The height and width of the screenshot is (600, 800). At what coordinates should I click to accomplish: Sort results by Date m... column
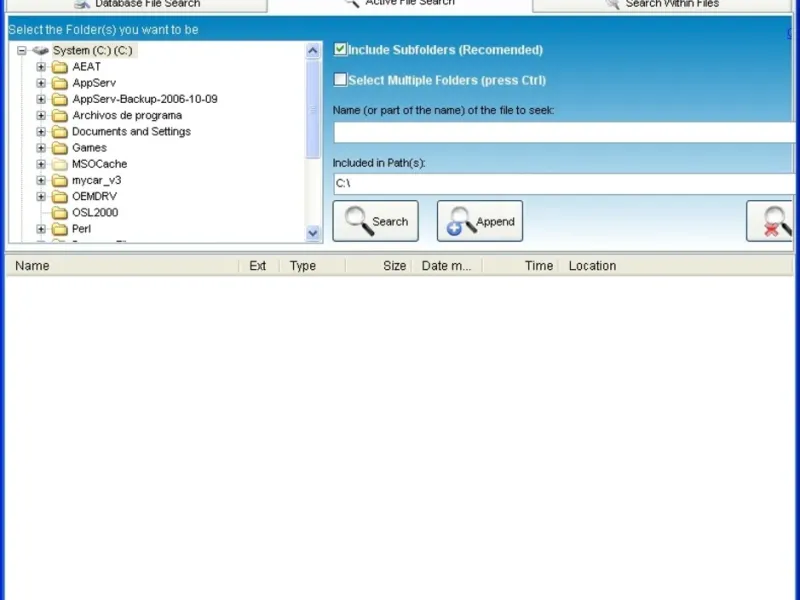tap(447, 266)
